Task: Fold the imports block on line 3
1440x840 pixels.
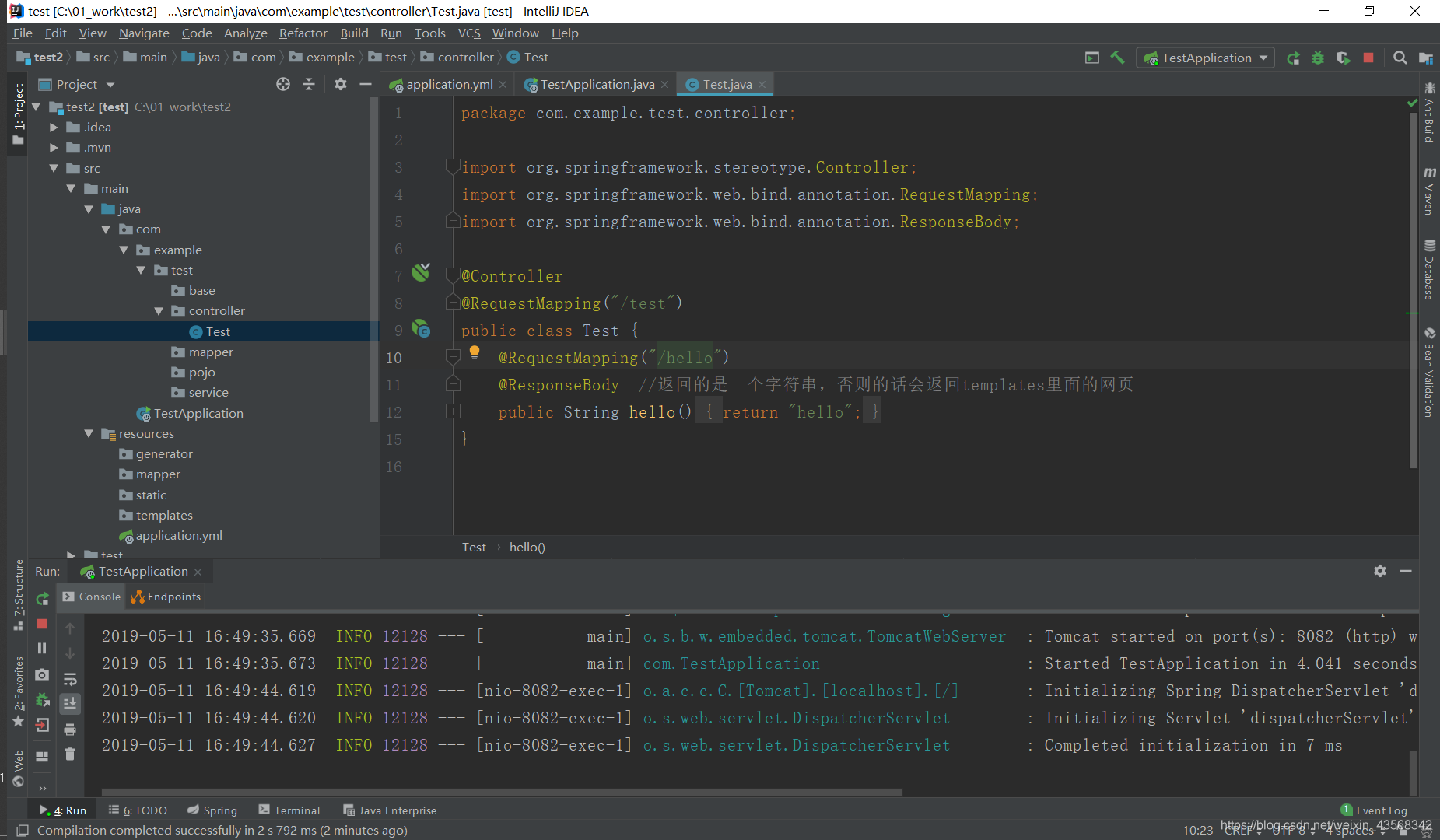Action: coord(453,166)
